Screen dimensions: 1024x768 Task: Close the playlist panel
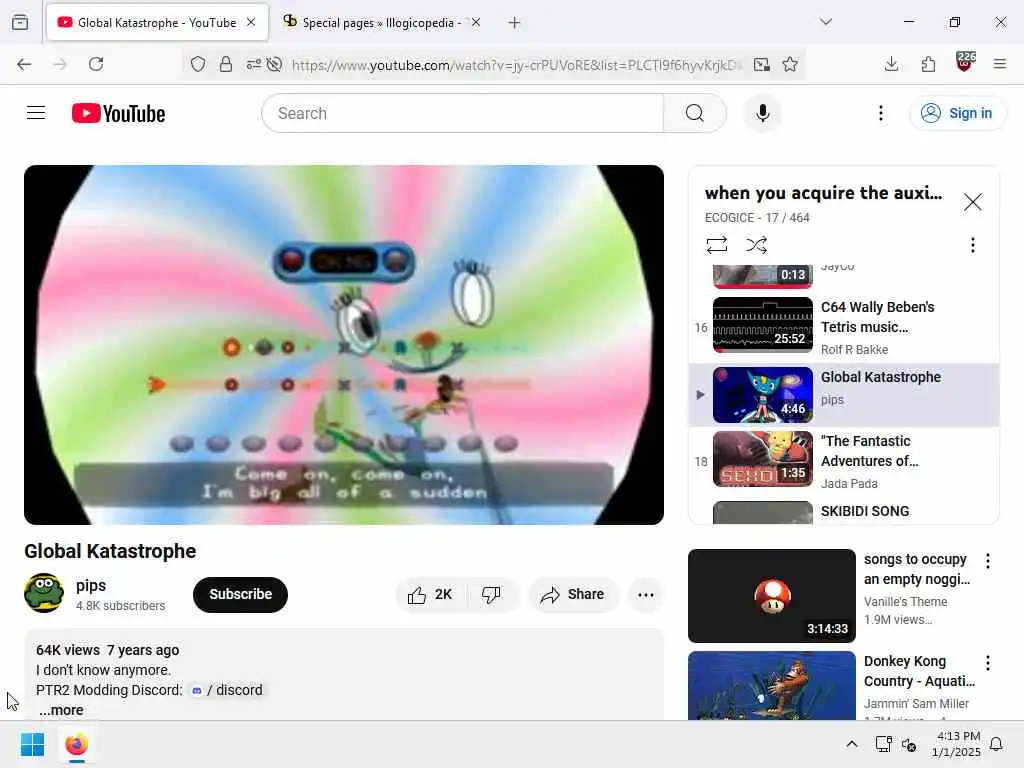(972, 202)
